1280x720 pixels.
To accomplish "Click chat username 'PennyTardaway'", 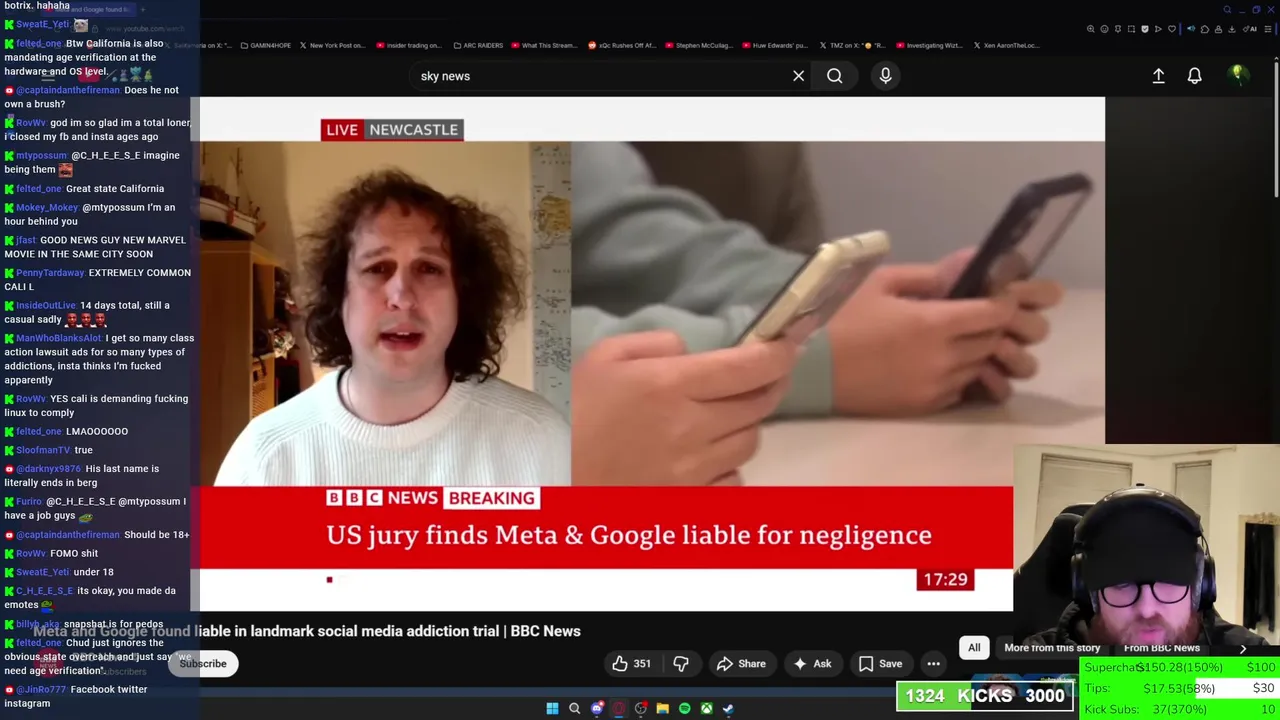I will (x=50, y=273).
